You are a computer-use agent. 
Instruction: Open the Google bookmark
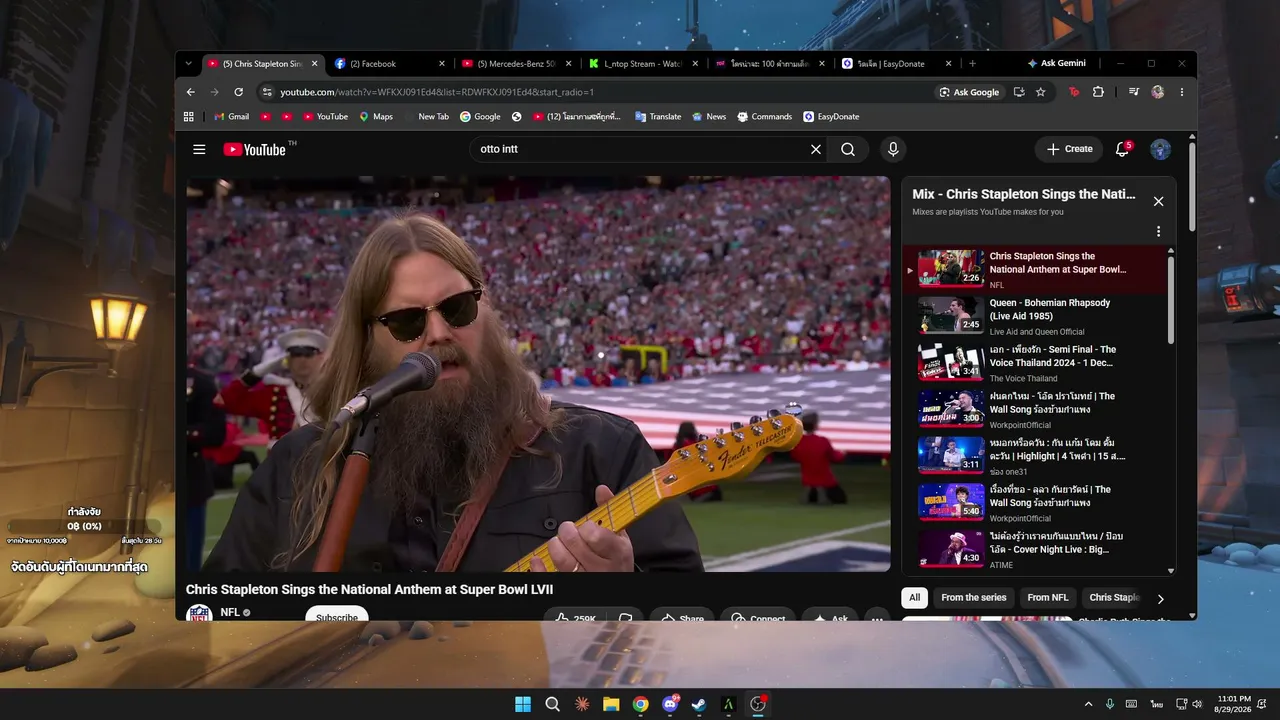480,116
